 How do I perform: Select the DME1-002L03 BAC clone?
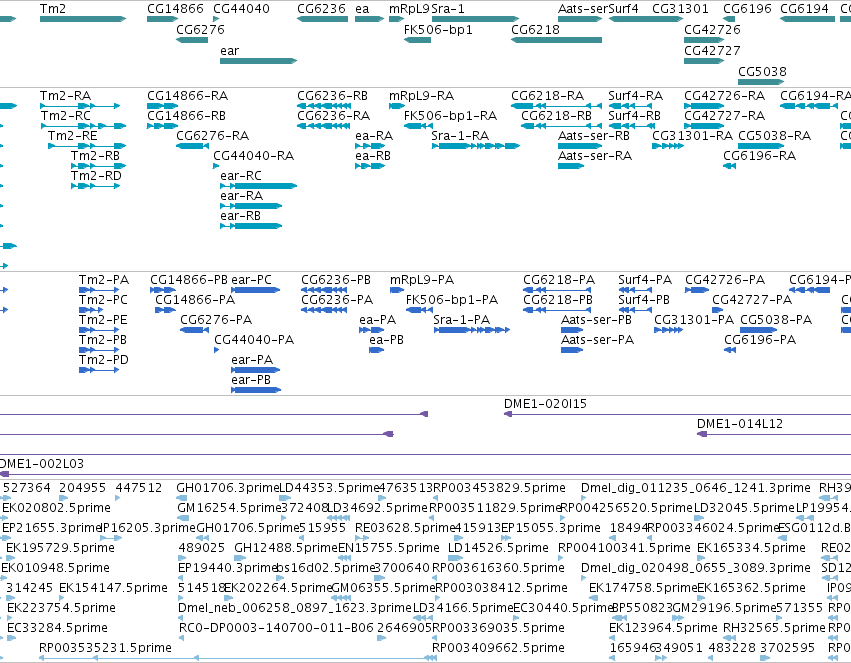(426, 474)
